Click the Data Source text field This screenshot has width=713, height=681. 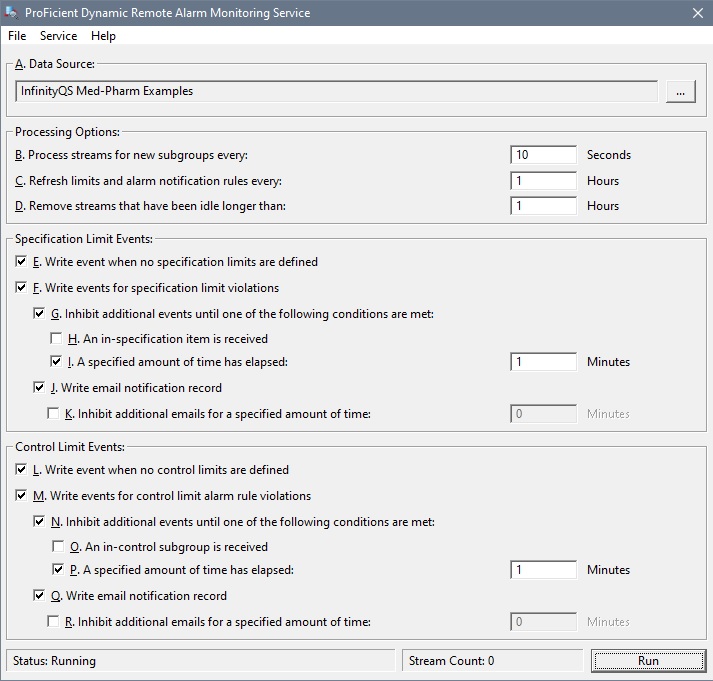click(x=336, y=91)
